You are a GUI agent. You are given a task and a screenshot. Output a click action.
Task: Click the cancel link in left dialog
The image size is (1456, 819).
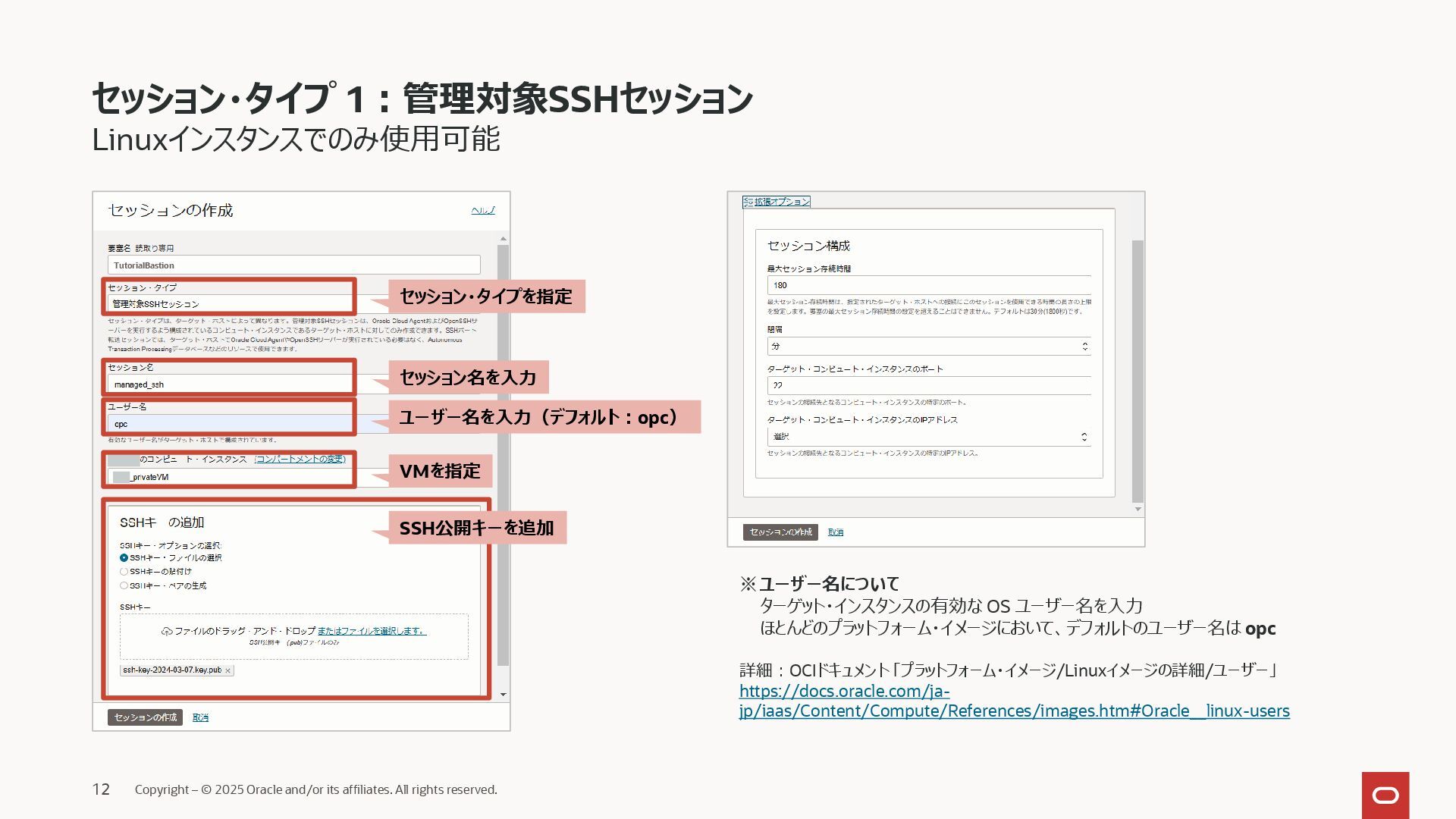point(200,717)
